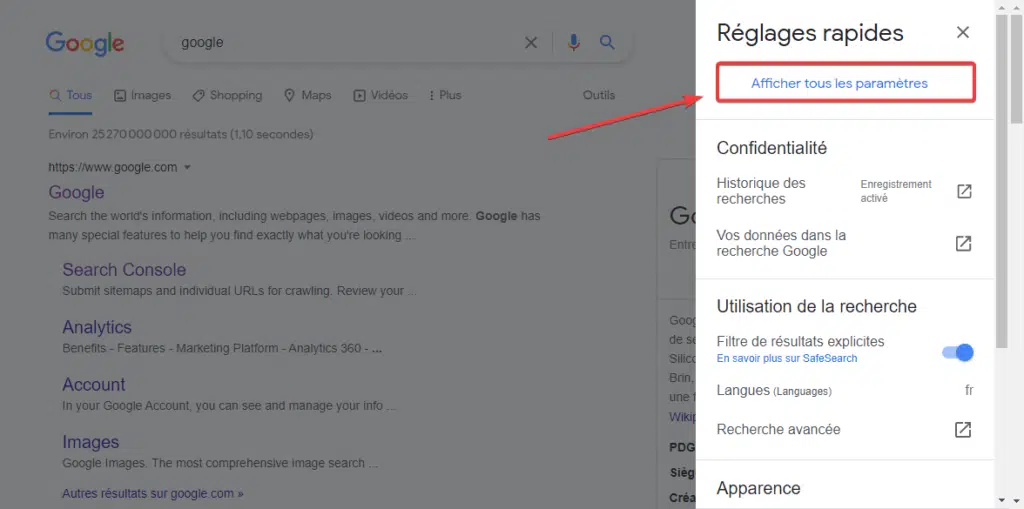Switch to the Shopping tab
The height and width of the screenshot is (509, 1024).
point(227,95)
